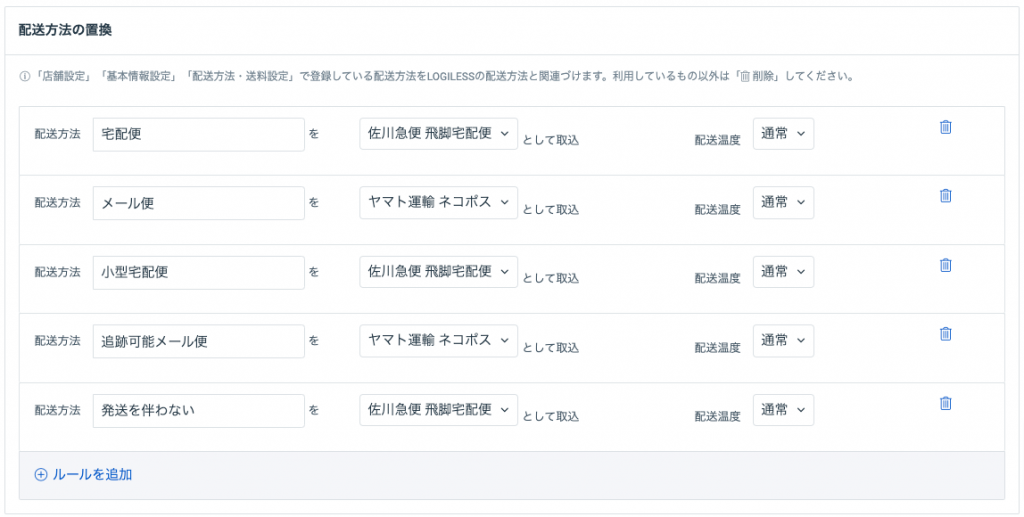Open 配送温度 dropdown in 発送を伴わない row

point(783,410)
